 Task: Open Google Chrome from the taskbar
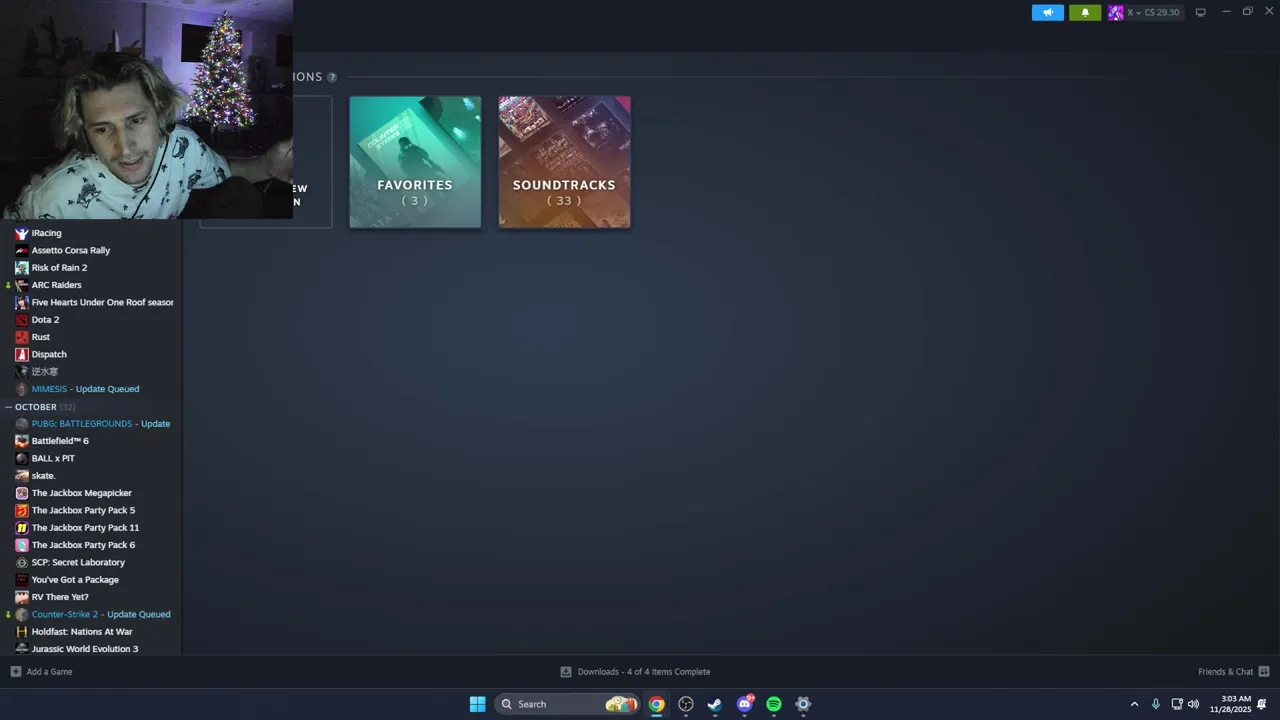click(x=656, y=704)
